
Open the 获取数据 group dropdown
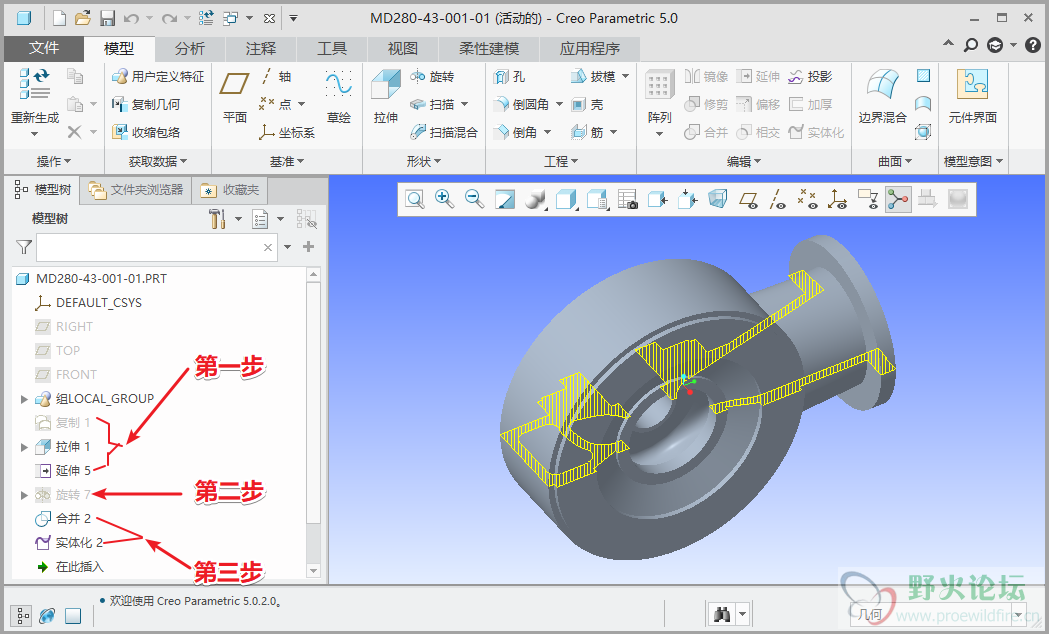tap(158, 161)
